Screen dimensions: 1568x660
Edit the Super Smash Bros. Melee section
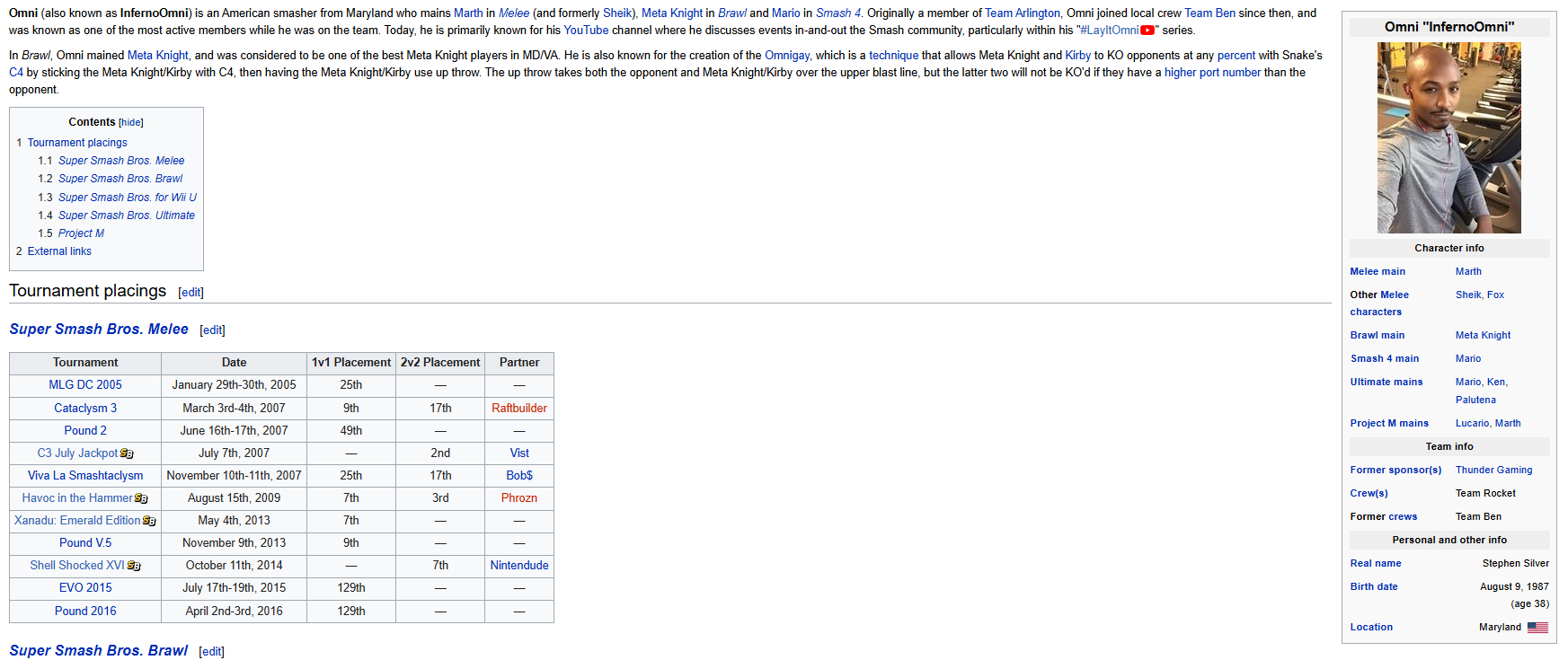click(x=212, y=330)
